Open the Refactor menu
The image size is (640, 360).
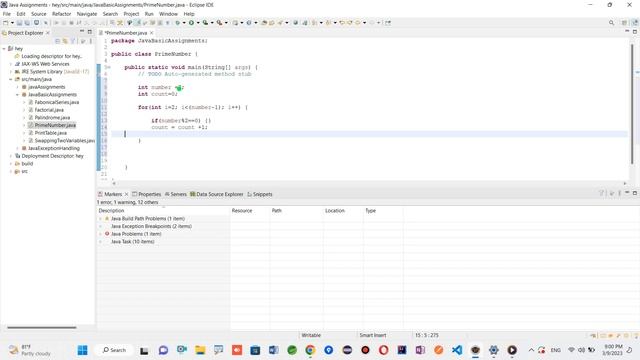click(x=62, y=14)
